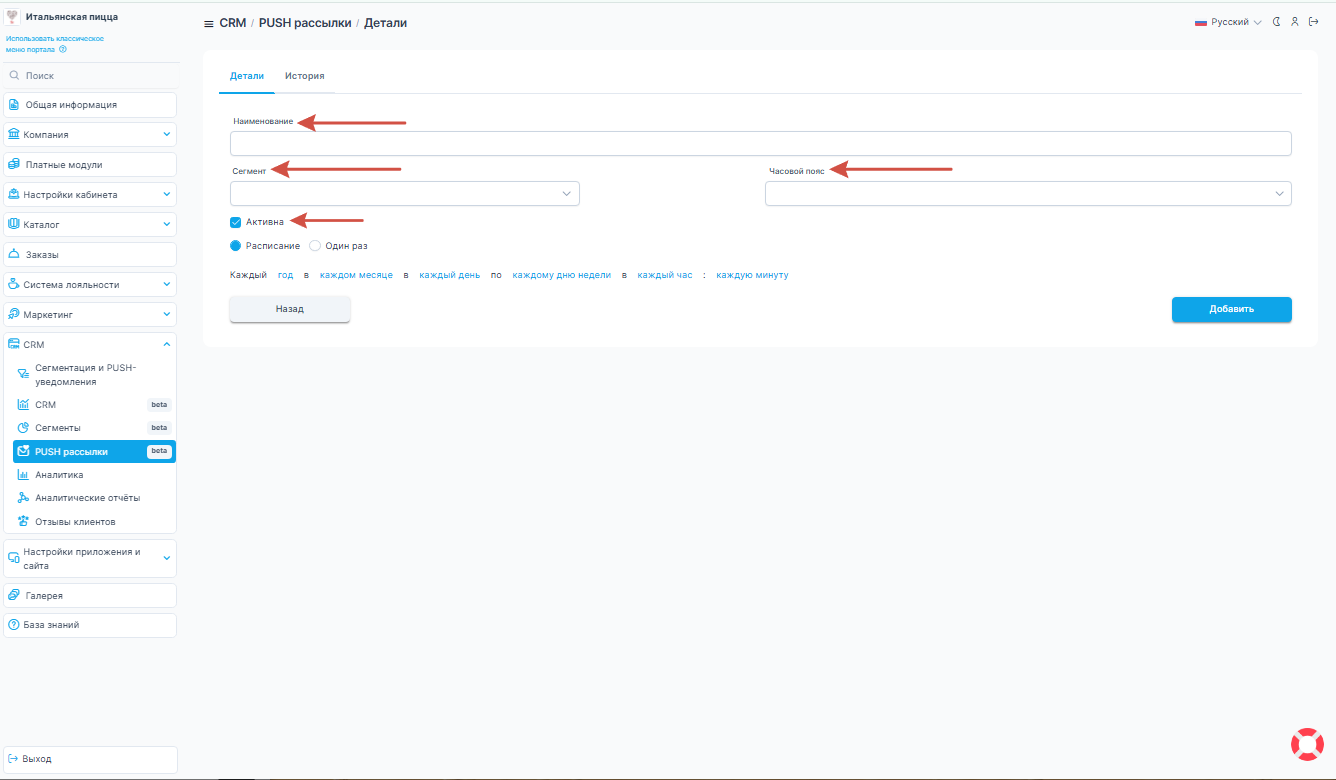1336x780 pixels.
Task: Click the logout arrow icon in header
Action: pos(1314,22)
